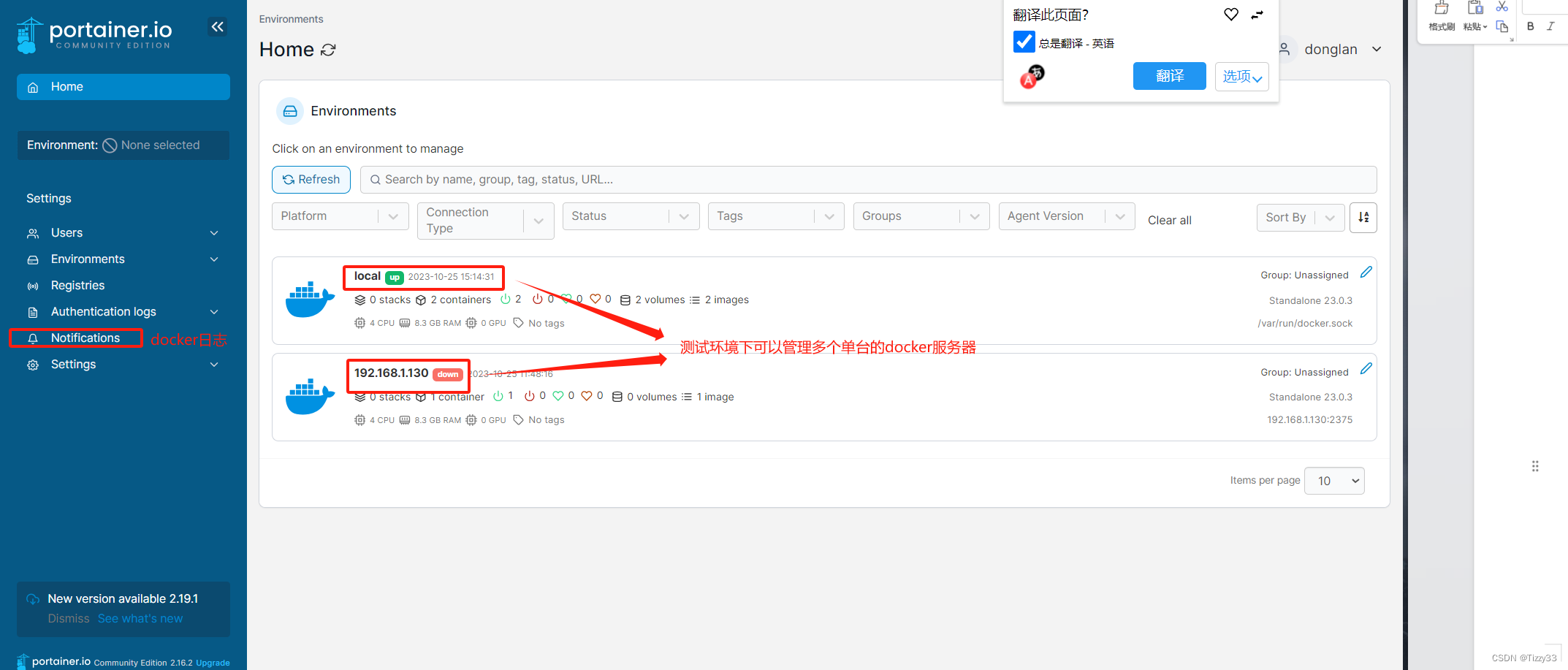Open the Groups filter dropdown
Image resolution: width=1568 pixels, height=670 pixels.
921,216
